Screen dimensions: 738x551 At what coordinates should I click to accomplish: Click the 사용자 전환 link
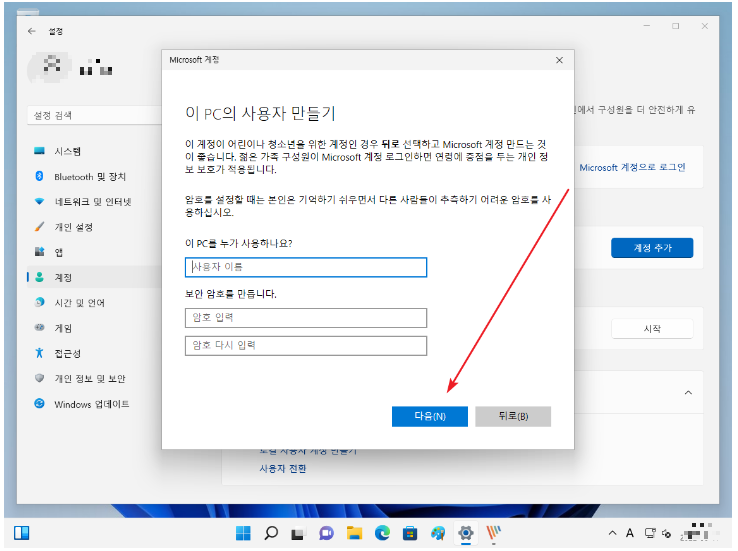pos(283,469)
